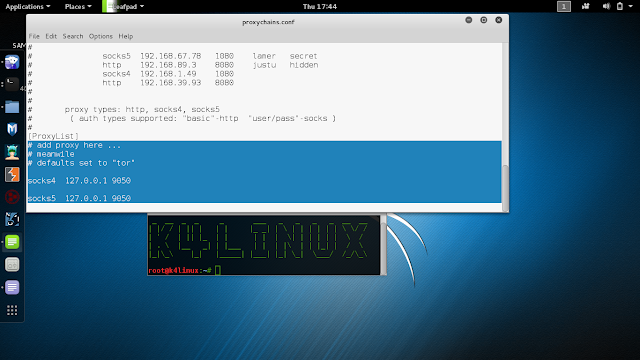This screenshot has height=360, width=640.
Task: Click the 'auth types supported' comment line
Action: click(x=202, y=118)
